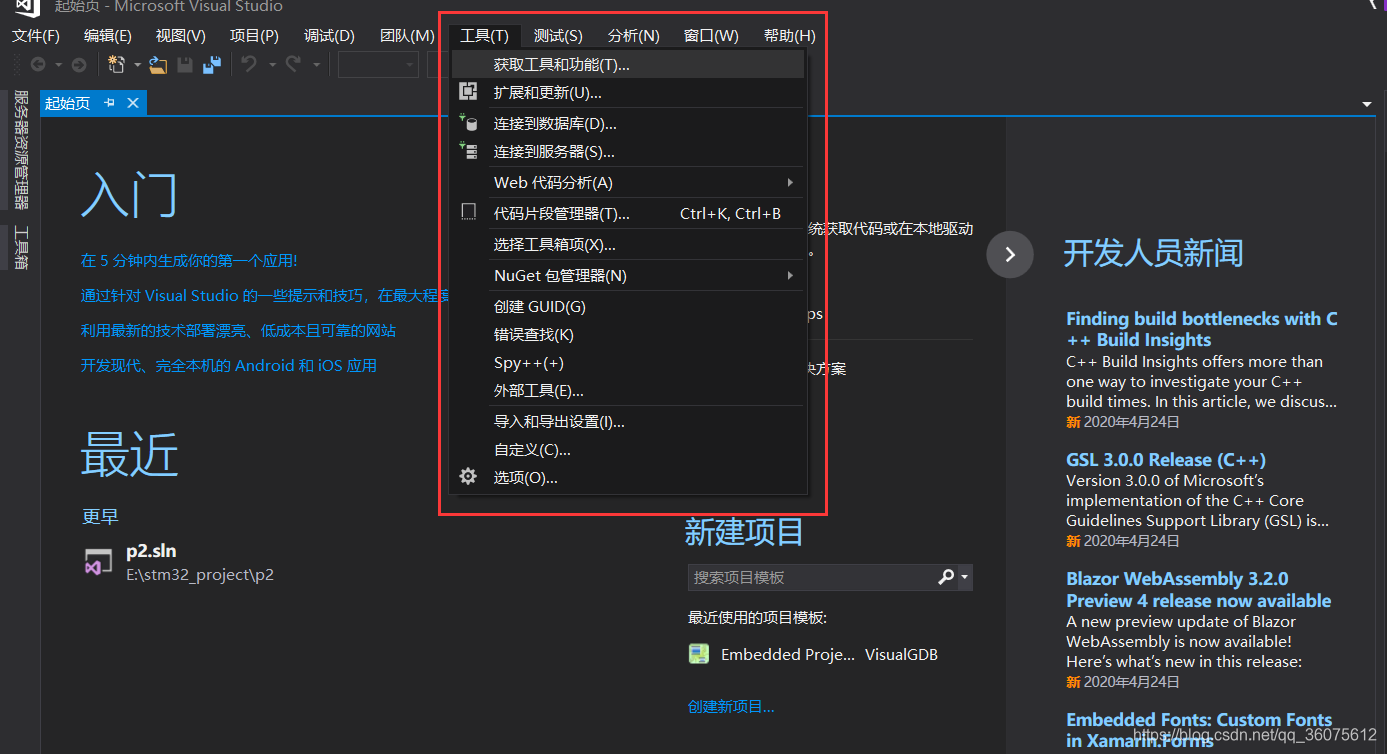Viewport: 1387px width, 754px height.
Task: Select 外部工具(E)... menu item
Action: click(x=628, y=390)
